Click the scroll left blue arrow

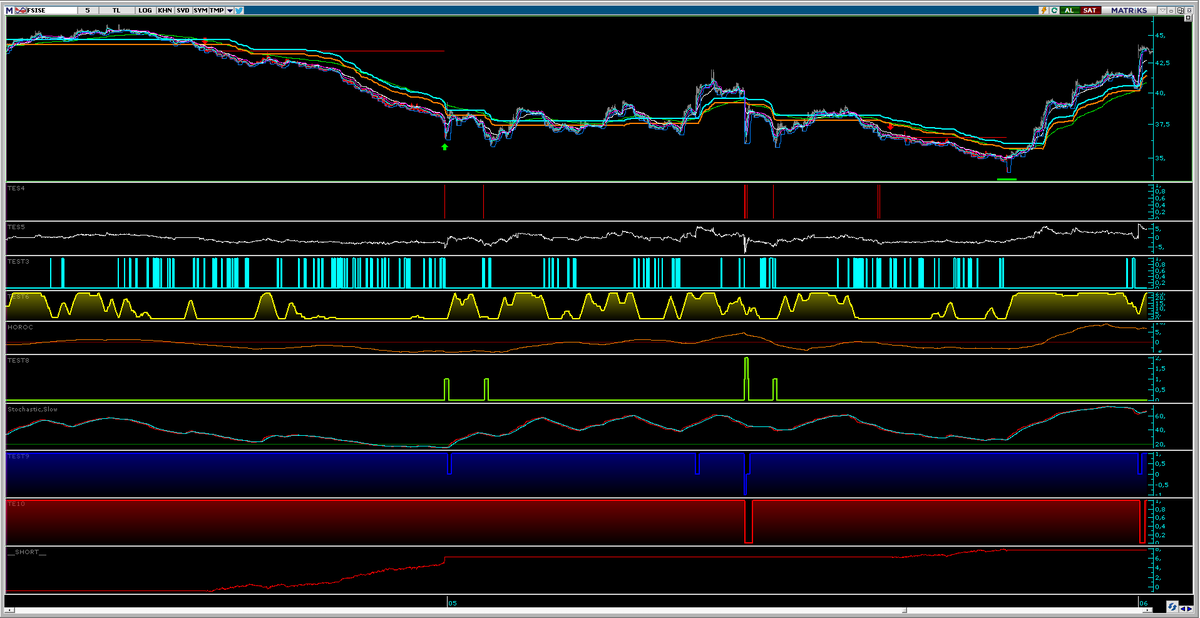click(x=1183, y=609)
